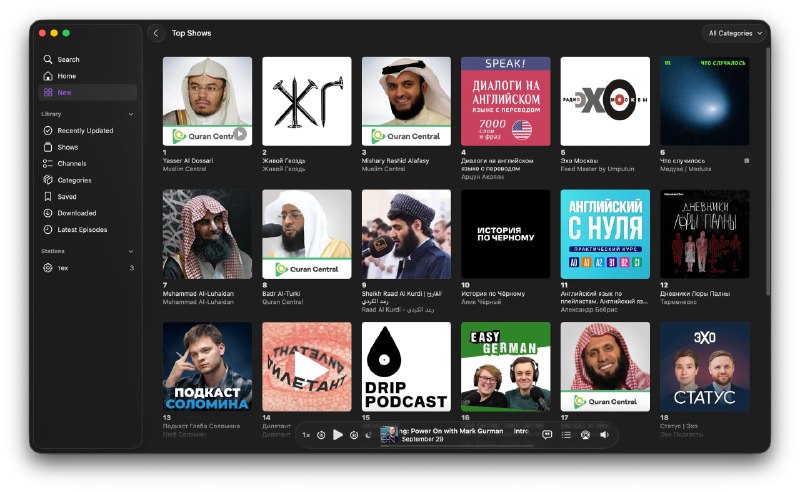Go back with the back chevron button

pyautogui.click(x=156, y=33)
